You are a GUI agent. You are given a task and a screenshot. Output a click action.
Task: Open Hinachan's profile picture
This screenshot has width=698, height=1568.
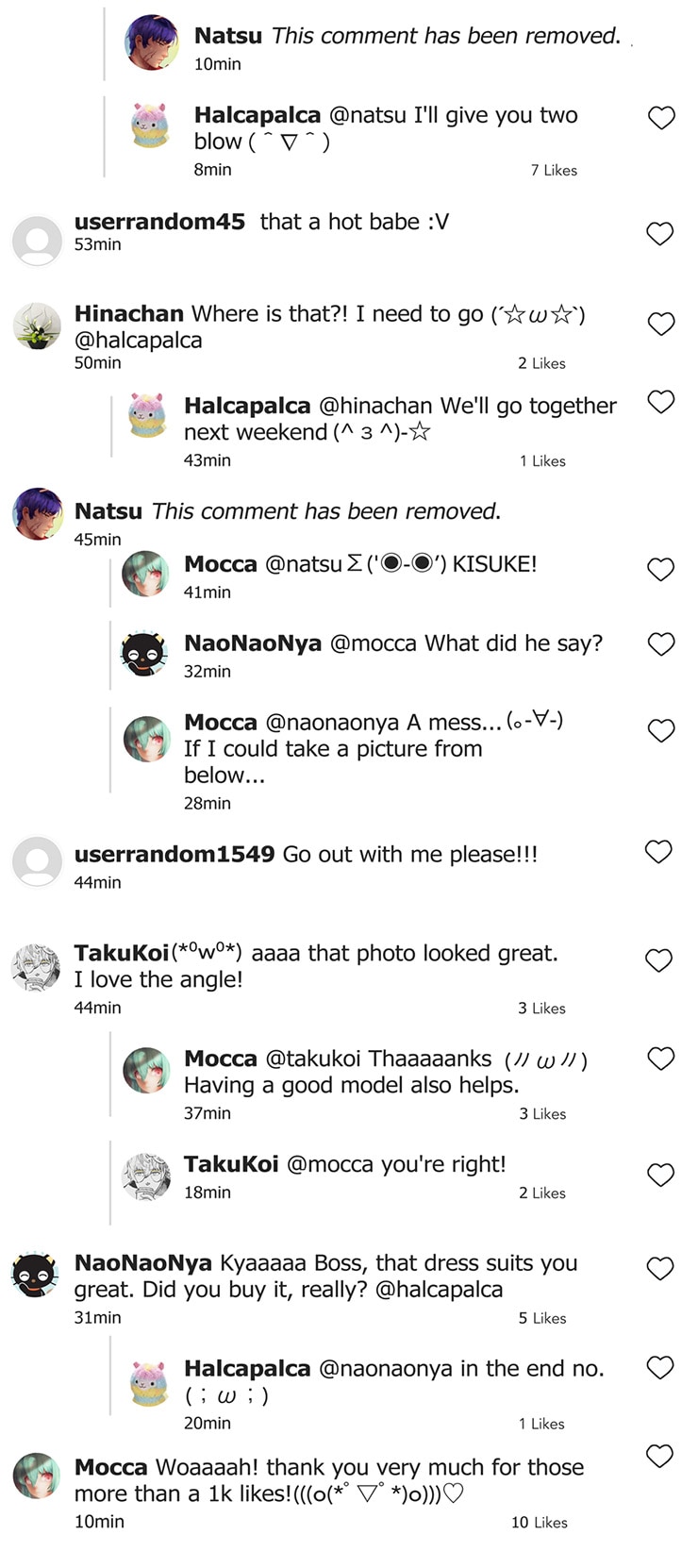tap(37, 325)
